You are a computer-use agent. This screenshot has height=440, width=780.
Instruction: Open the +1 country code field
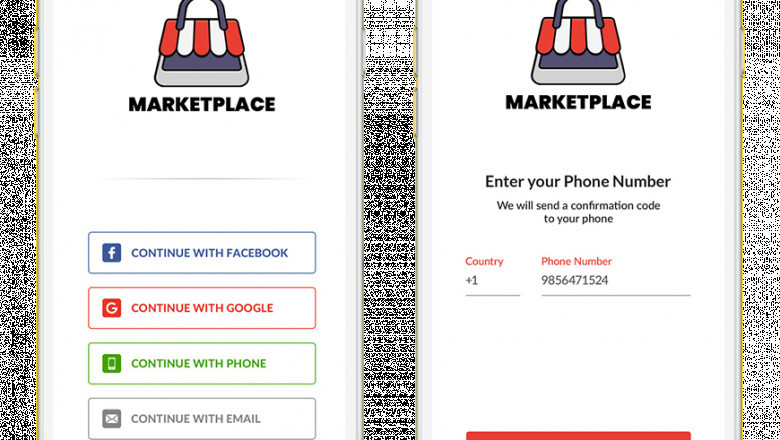[491, 281]
